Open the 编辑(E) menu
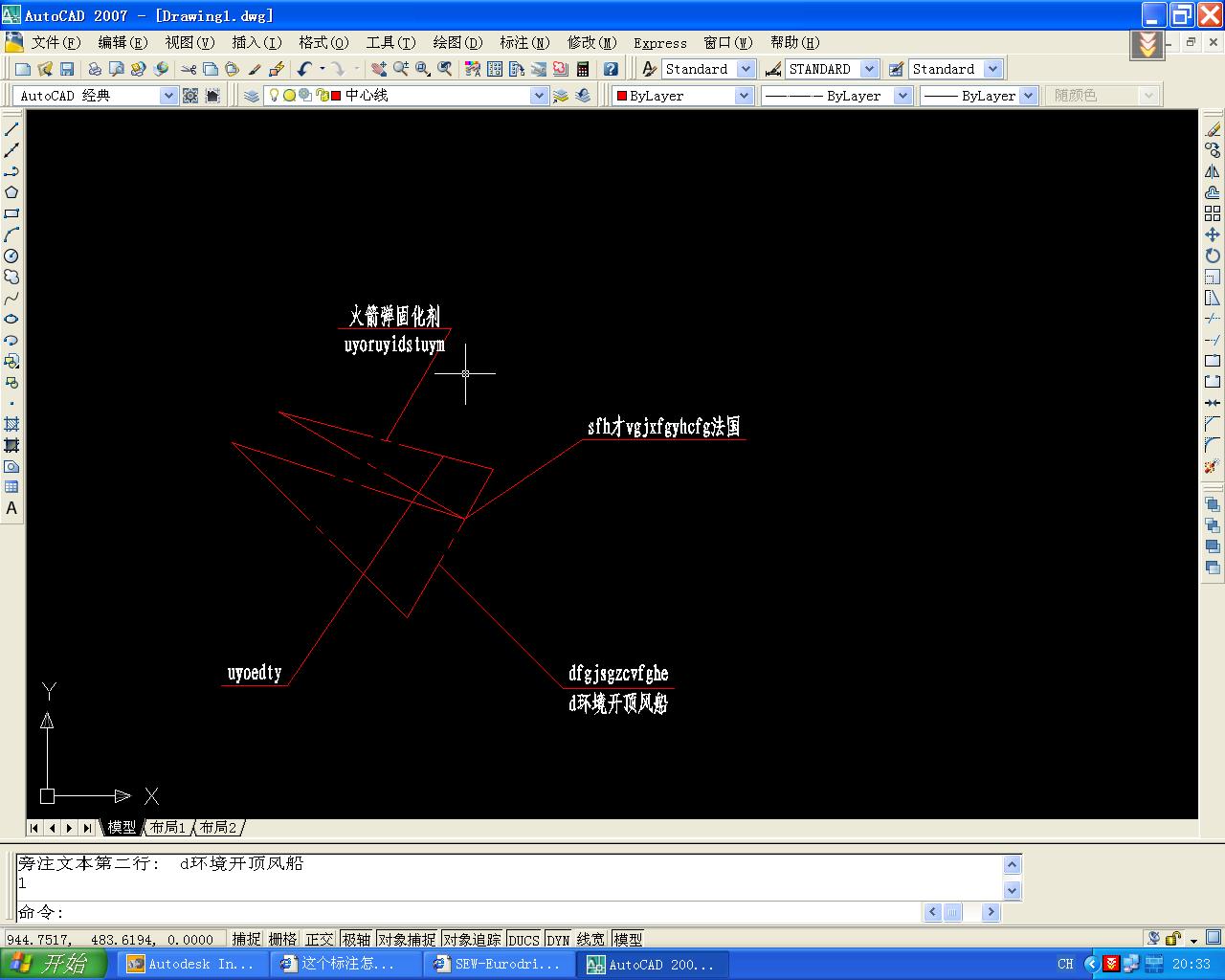The image size is (1225, 980). (x=122, y=42)
